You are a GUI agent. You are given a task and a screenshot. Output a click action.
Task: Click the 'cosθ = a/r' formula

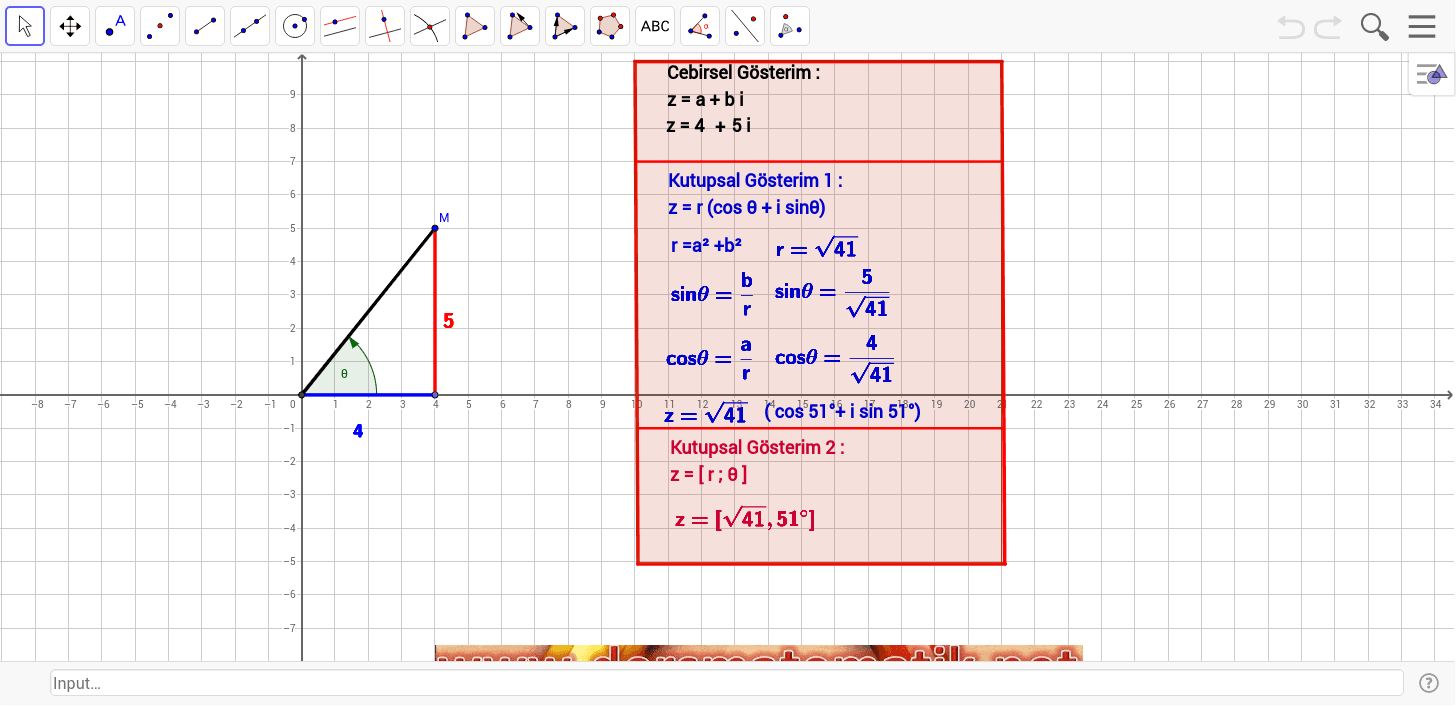709,359
